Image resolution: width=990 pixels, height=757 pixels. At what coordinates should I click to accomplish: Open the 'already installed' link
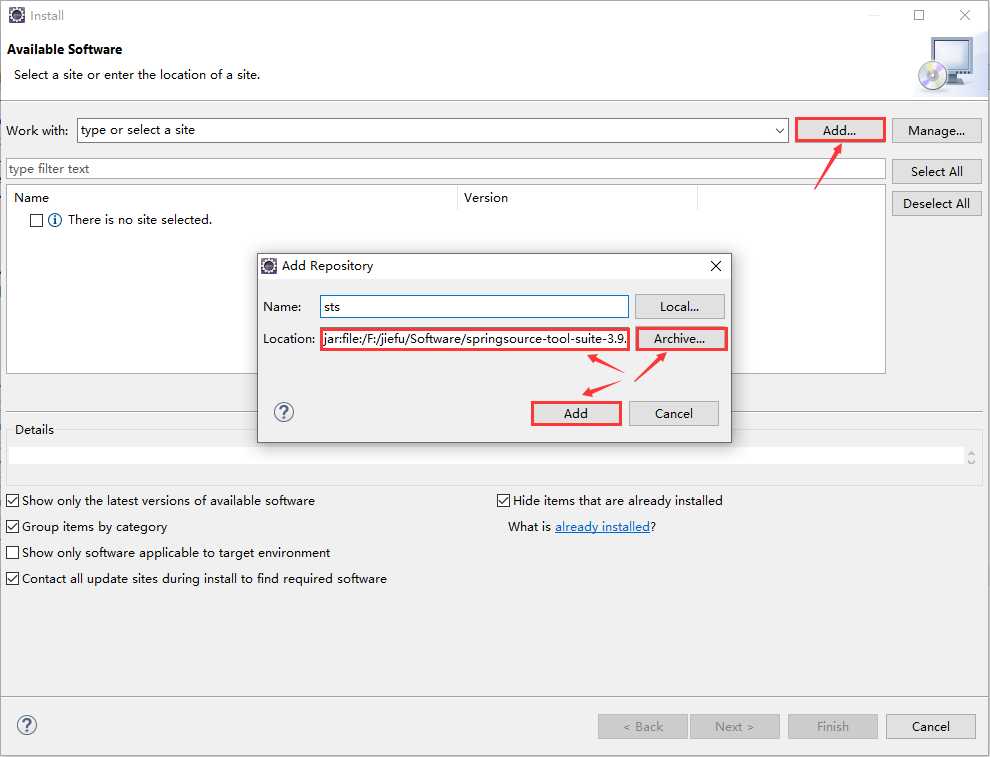pyautogui.click(x=602, y=527)
